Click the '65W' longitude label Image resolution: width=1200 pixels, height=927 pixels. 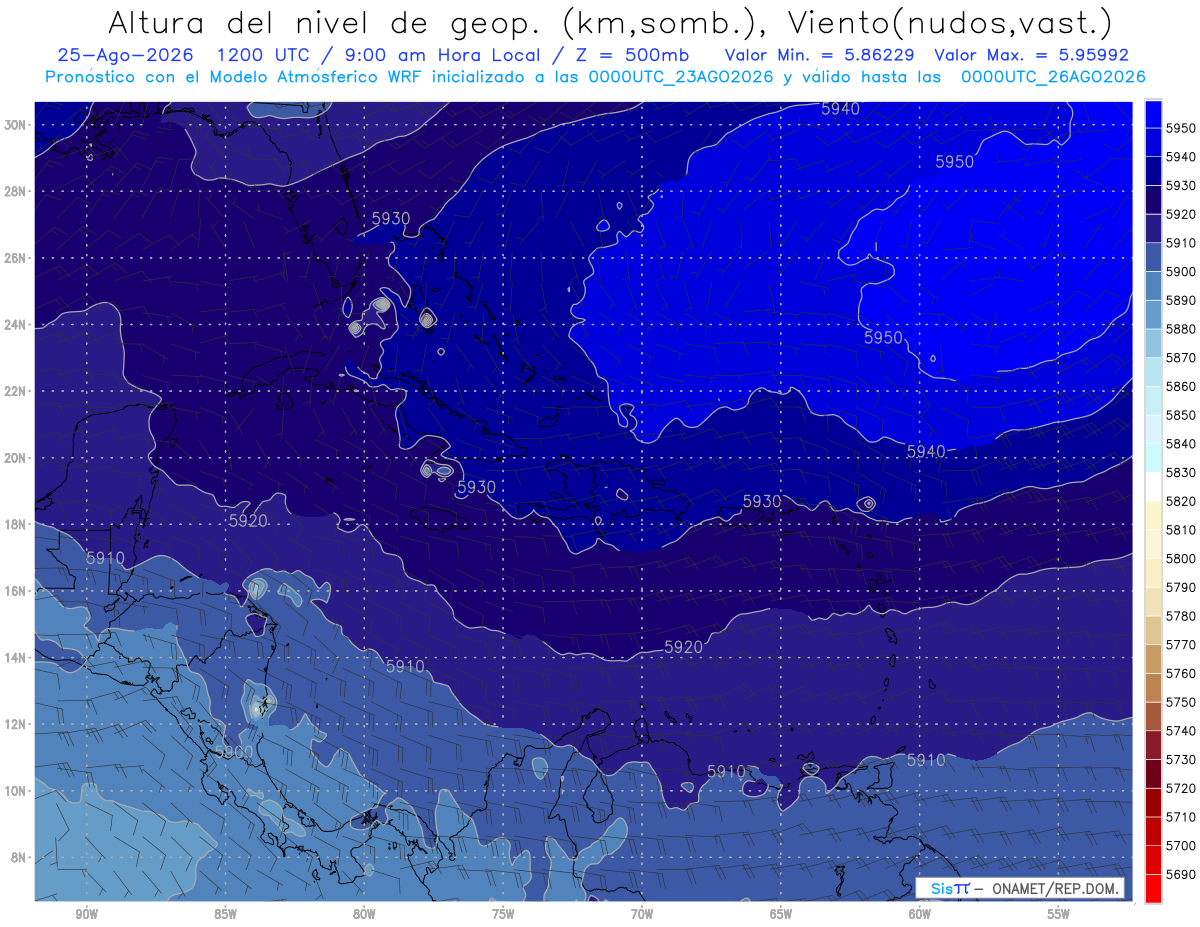tap(781, 914)
